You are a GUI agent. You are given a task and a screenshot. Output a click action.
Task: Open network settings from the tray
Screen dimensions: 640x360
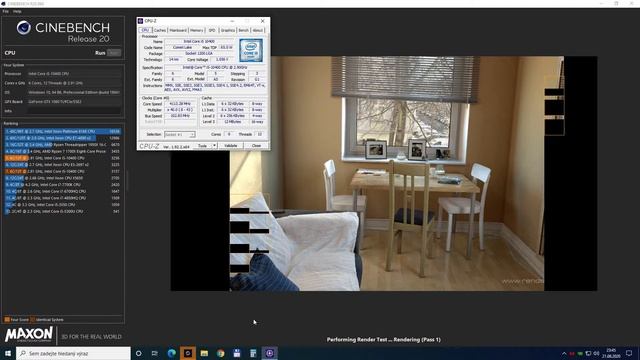click(588, 353)
